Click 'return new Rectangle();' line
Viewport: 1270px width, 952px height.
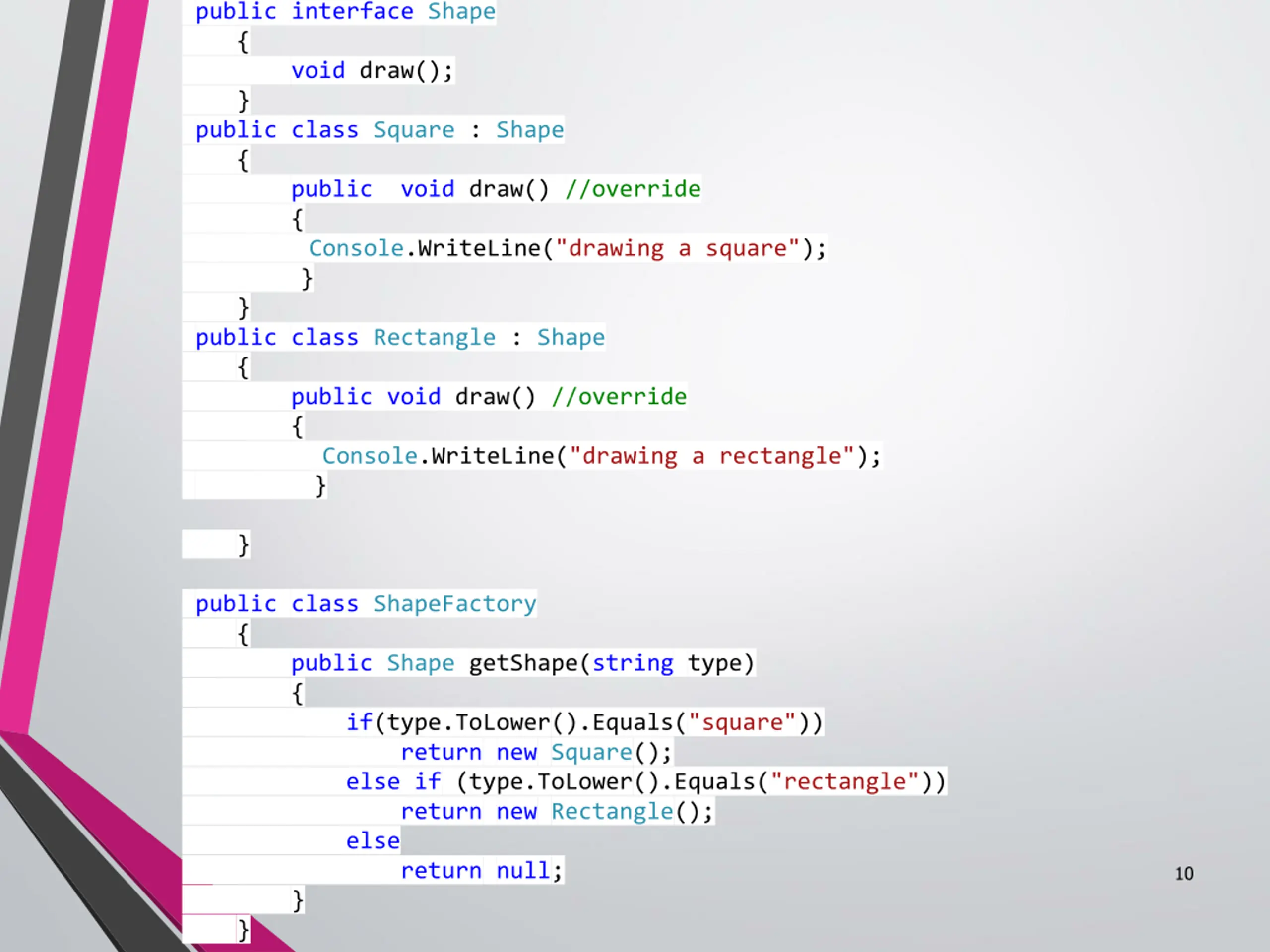pos(557,812)
